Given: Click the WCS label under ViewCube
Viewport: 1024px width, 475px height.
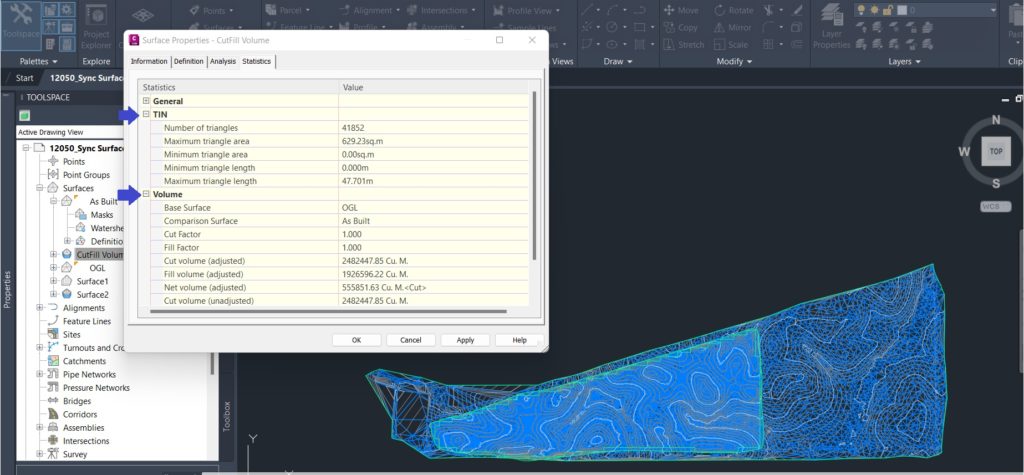Looking at the screenshot, I should [996, 206].
